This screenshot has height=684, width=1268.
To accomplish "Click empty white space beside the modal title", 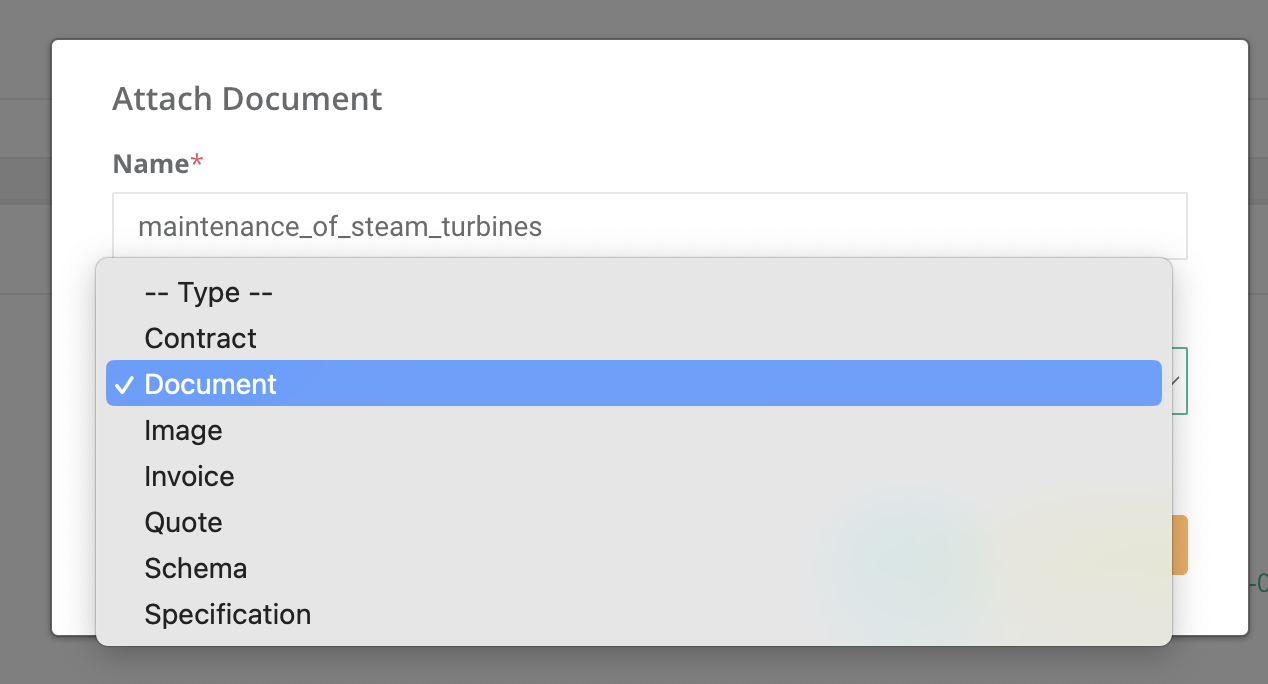I will click(800, 99).
